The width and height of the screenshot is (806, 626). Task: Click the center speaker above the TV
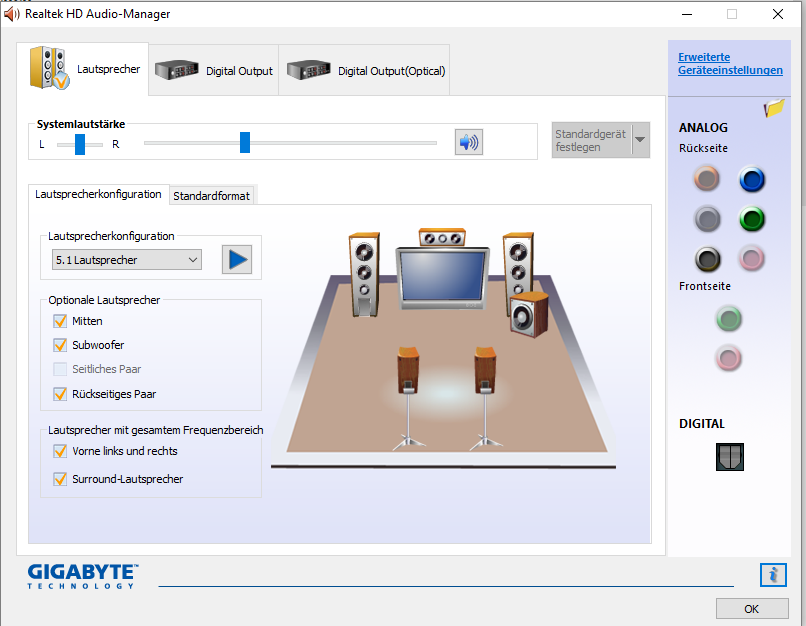pyautogui.click(x=442, y=237)
